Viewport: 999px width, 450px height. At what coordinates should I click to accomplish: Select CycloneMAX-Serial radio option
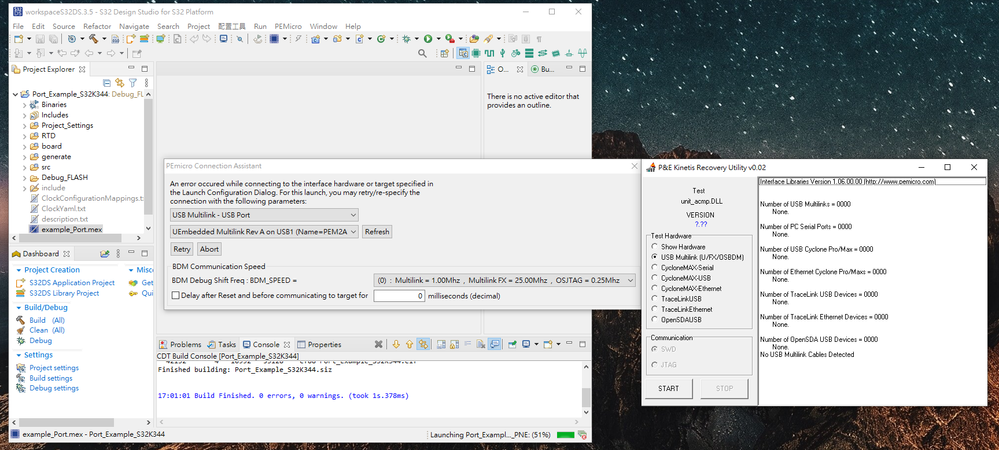coord(654,268)
